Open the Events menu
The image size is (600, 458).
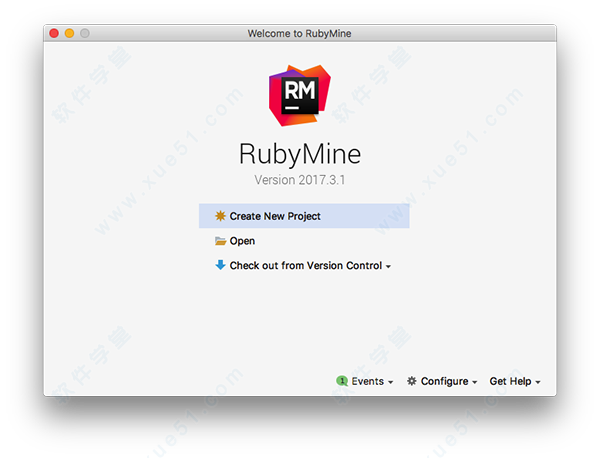coord(364,381)
